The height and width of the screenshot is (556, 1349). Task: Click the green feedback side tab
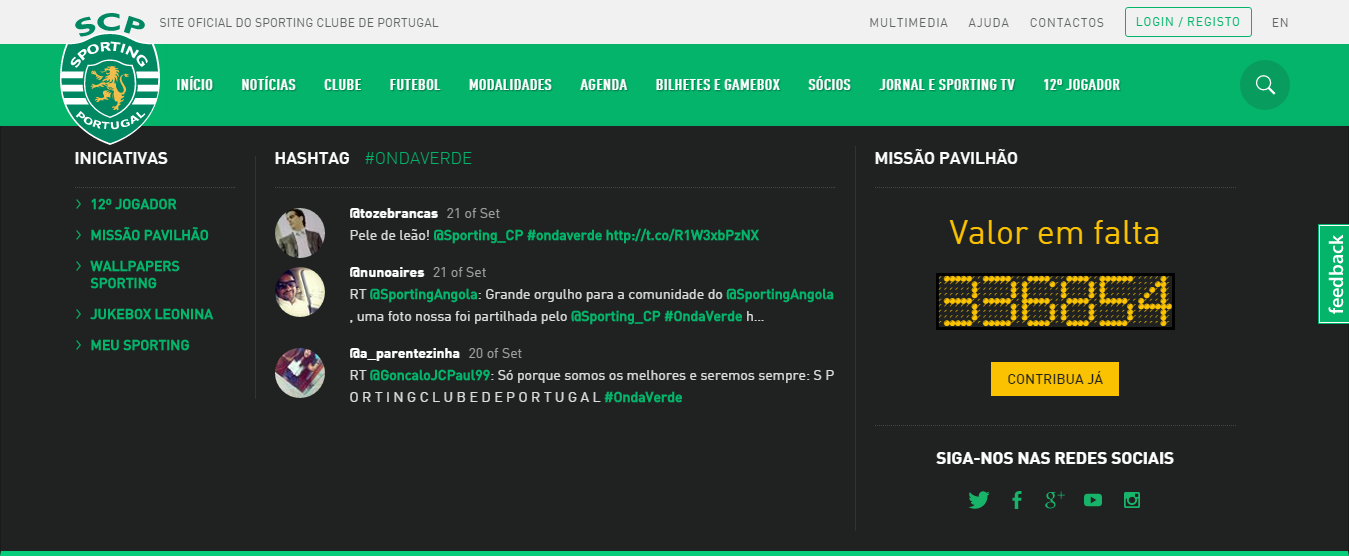click(1334, 274)
